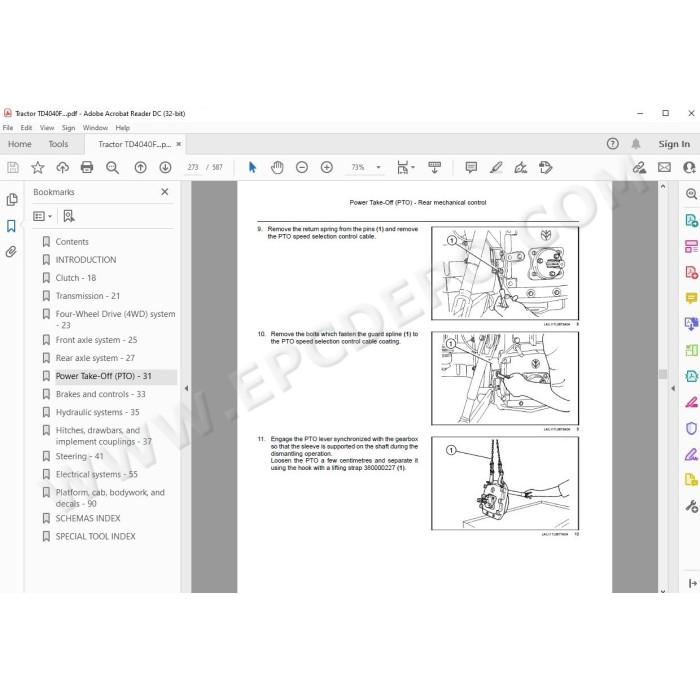Select Rear axle system - 27 bookmark

95,358
